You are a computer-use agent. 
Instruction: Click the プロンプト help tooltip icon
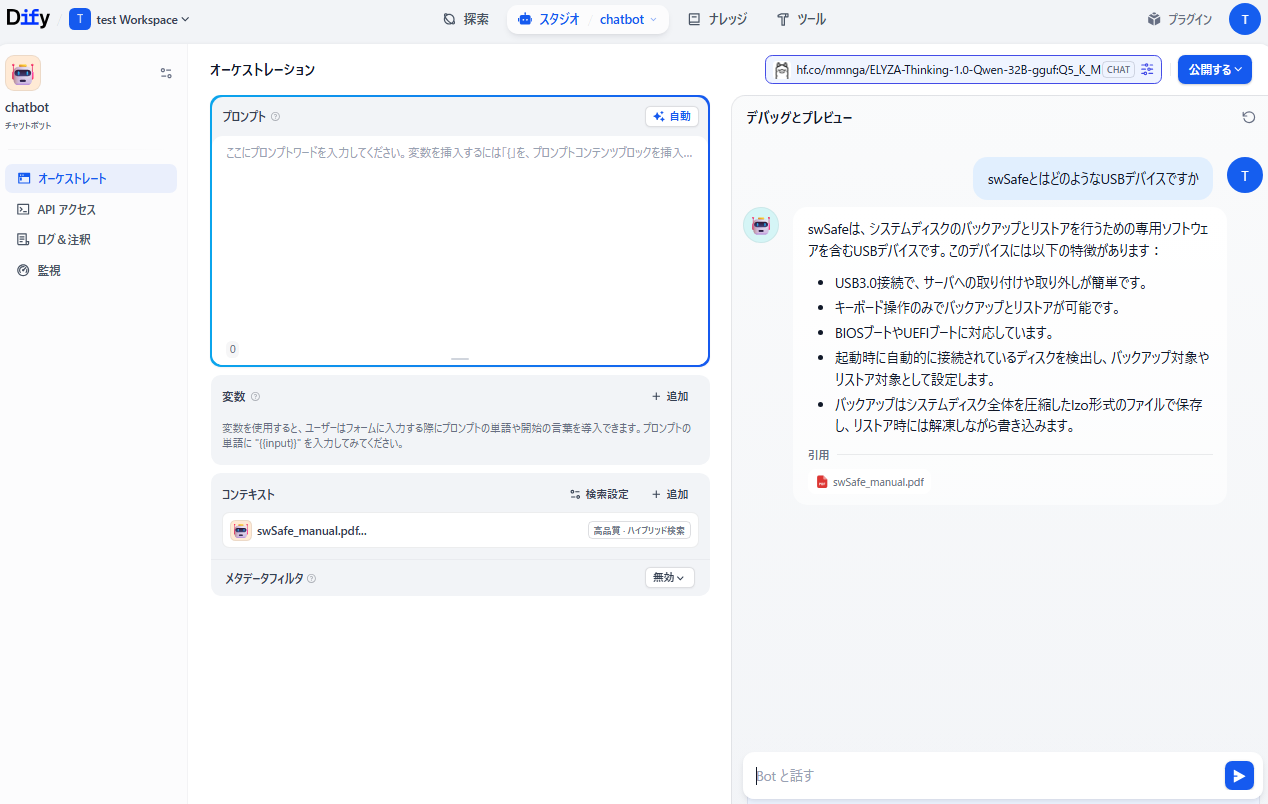point(276,117)
